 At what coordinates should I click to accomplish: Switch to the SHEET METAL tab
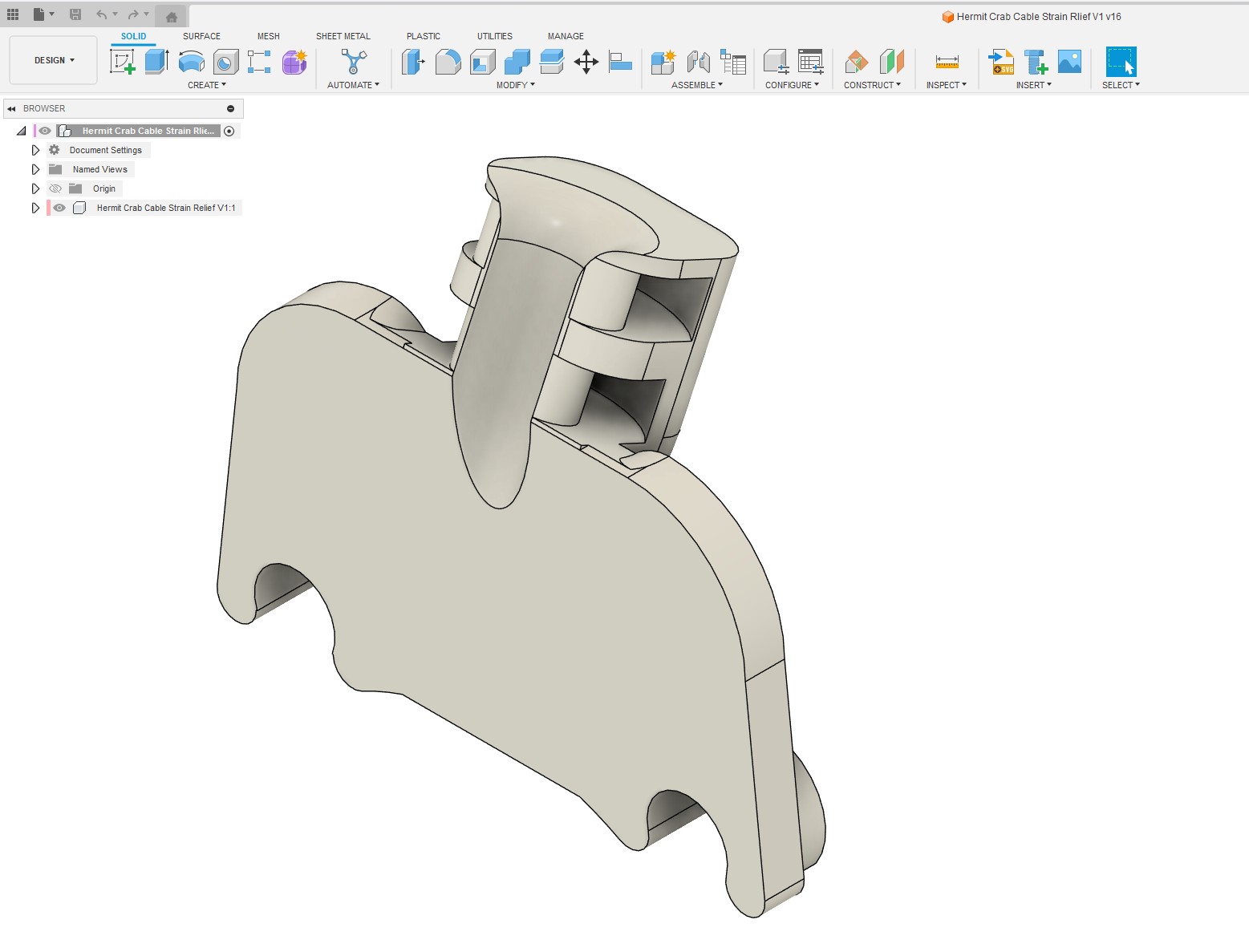(343, 36)
